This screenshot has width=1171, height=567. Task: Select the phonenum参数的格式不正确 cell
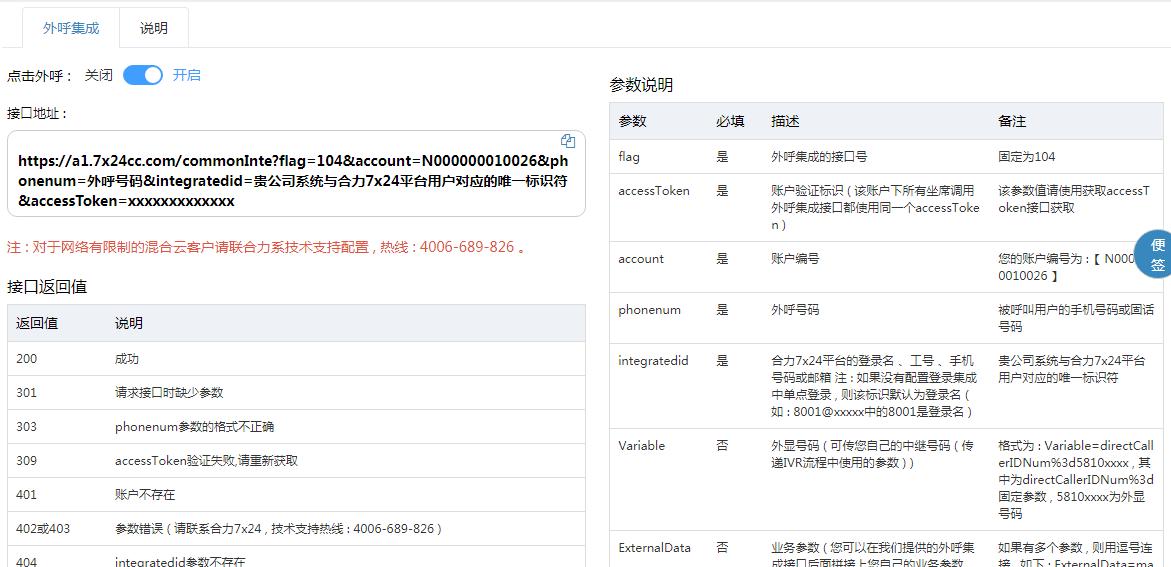click(194, 427)
